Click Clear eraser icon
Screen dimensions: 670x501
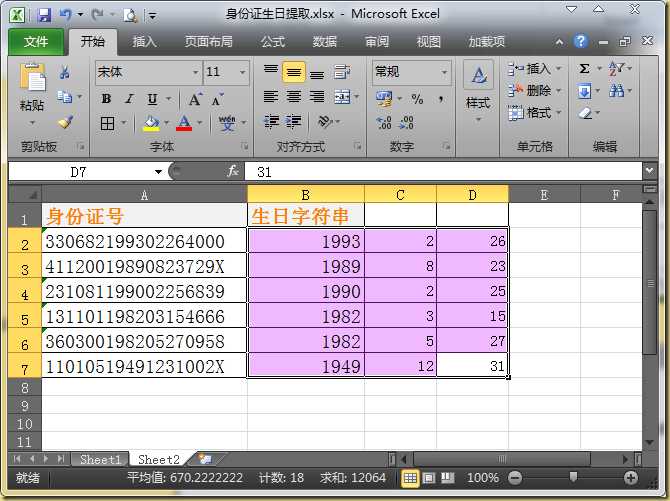584,113
